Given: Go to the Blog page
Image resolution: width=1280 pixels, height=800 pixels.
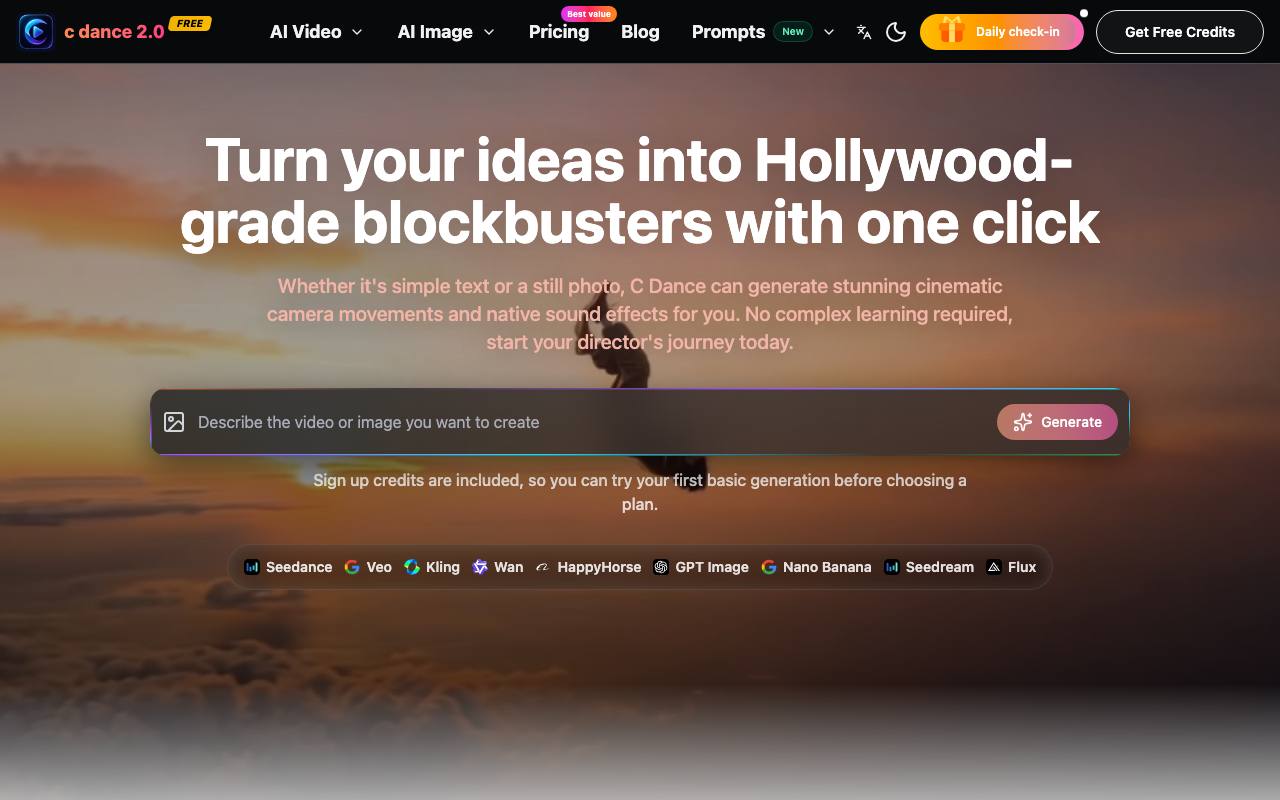Looking at the screenshot, I should [640, 32].
